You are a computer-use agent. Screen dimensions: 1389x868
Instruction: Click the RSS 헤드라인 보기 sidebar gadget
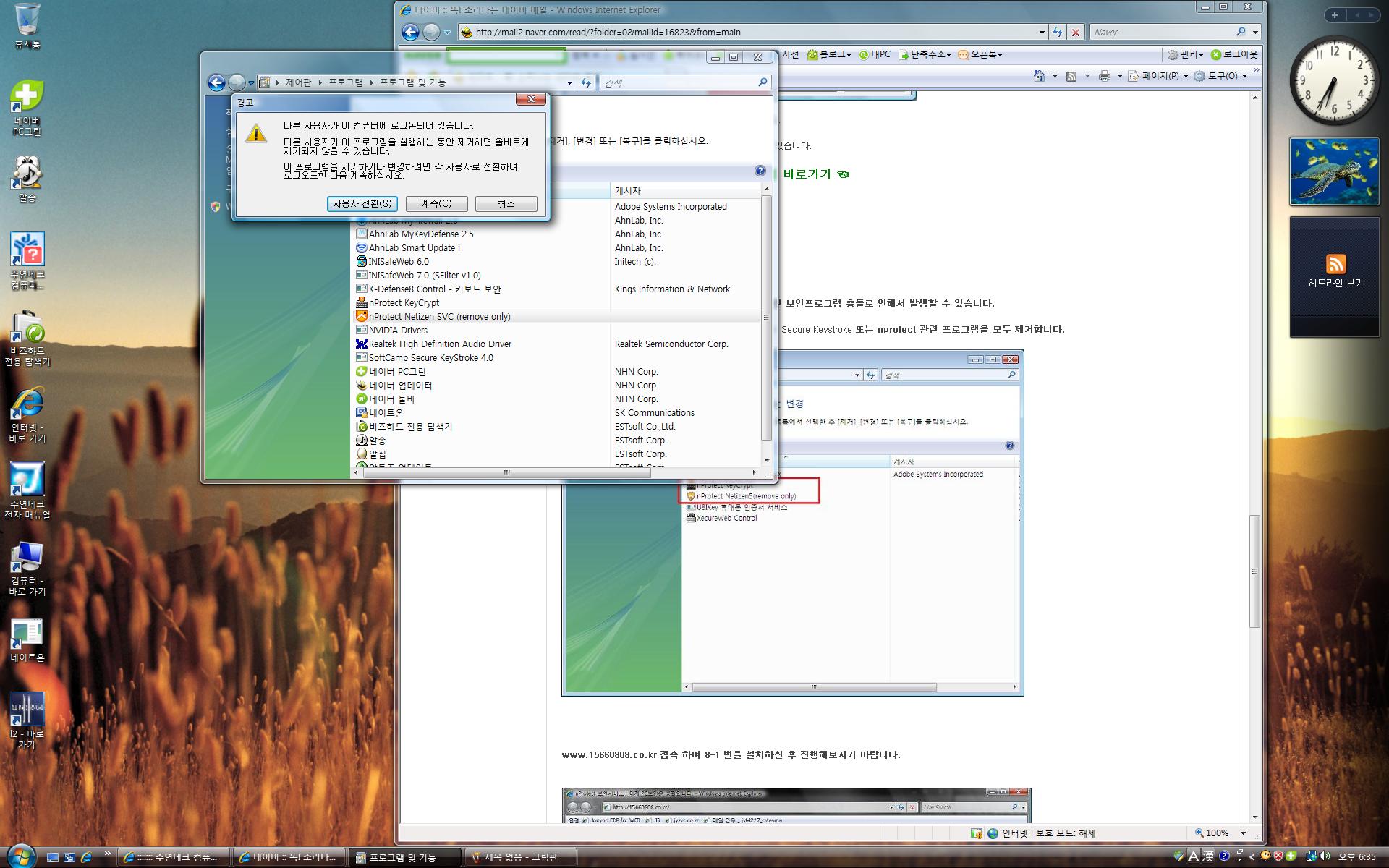tap(1335, 277)
